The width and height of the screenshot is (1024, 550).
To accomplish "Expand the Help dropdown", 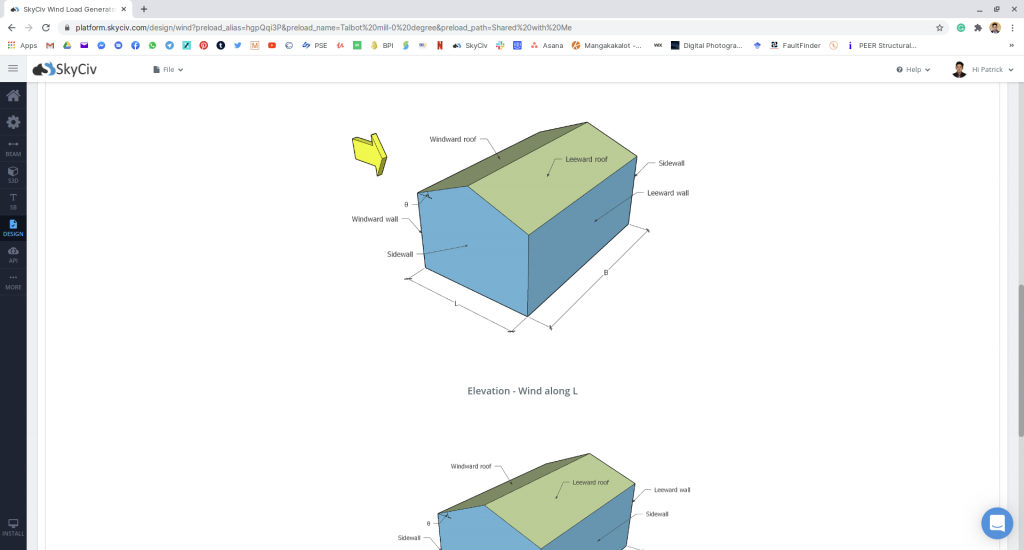I will coord(913,70).
